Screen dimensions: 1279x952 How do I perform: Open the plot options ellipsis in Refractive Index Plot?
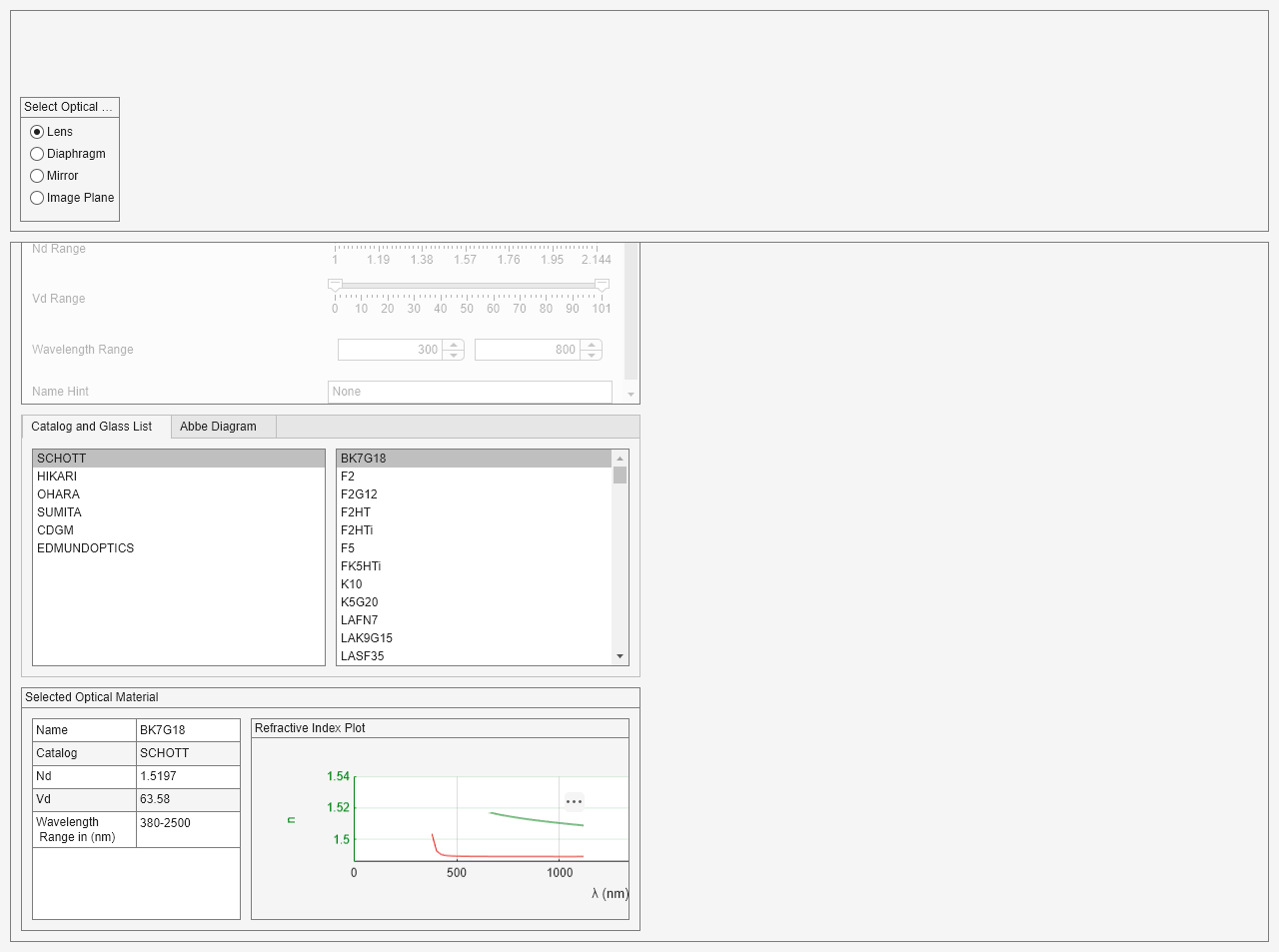pyautogui.click(x=574, y=801)
